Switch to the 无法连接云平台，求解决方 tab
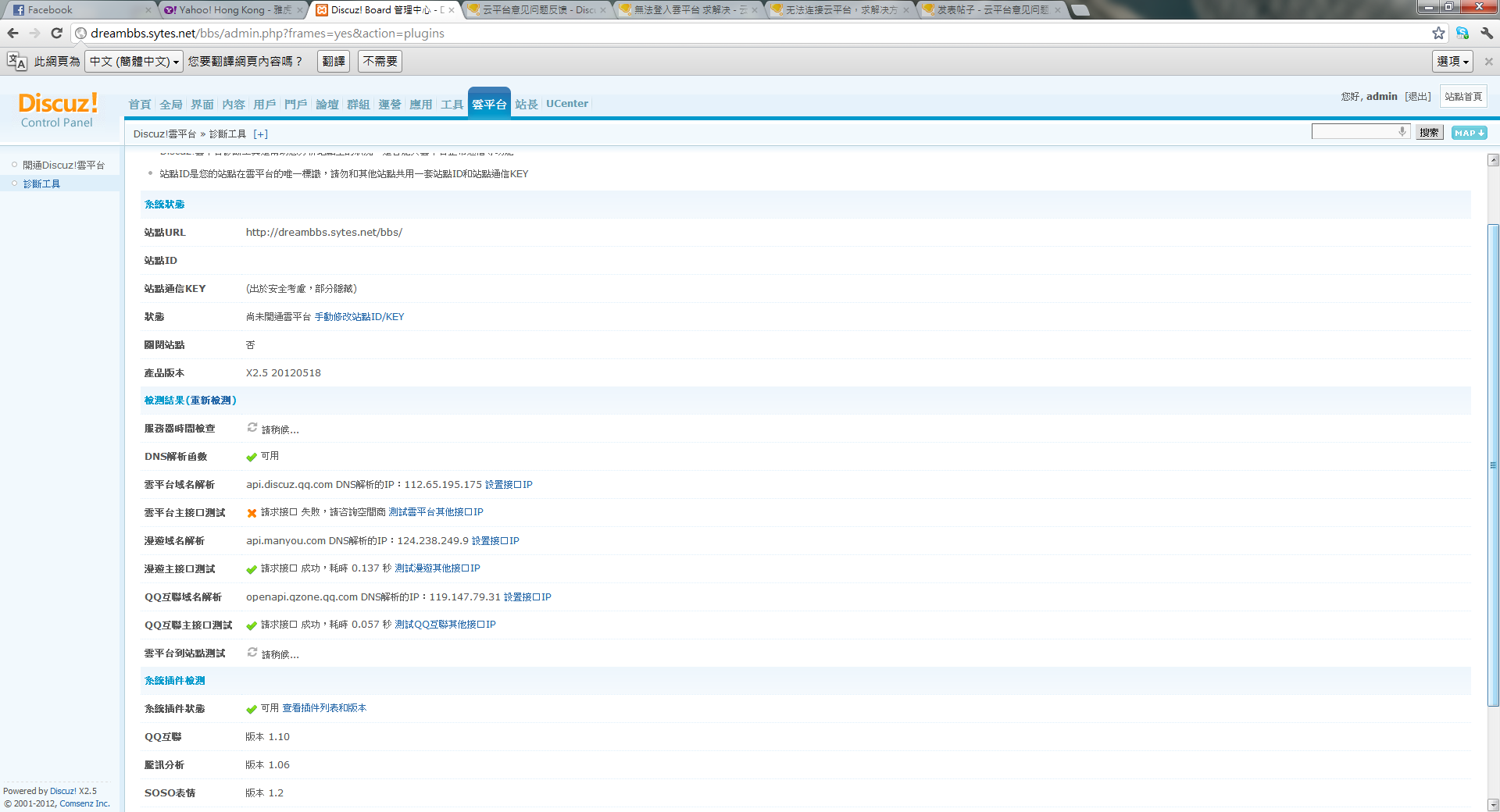The width and height of the screenshot is (1500, 812). click(839, 9)
